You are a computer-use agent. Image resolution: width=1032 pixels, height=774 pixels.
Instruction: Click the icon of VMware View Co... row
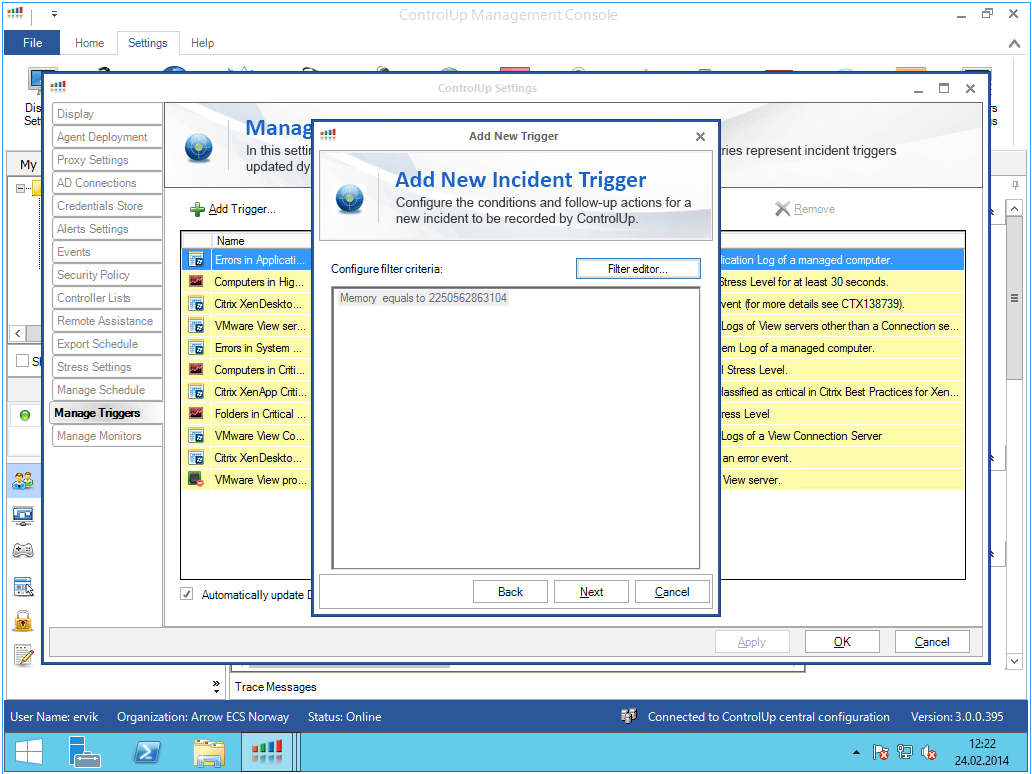click(x=196, y=436)
